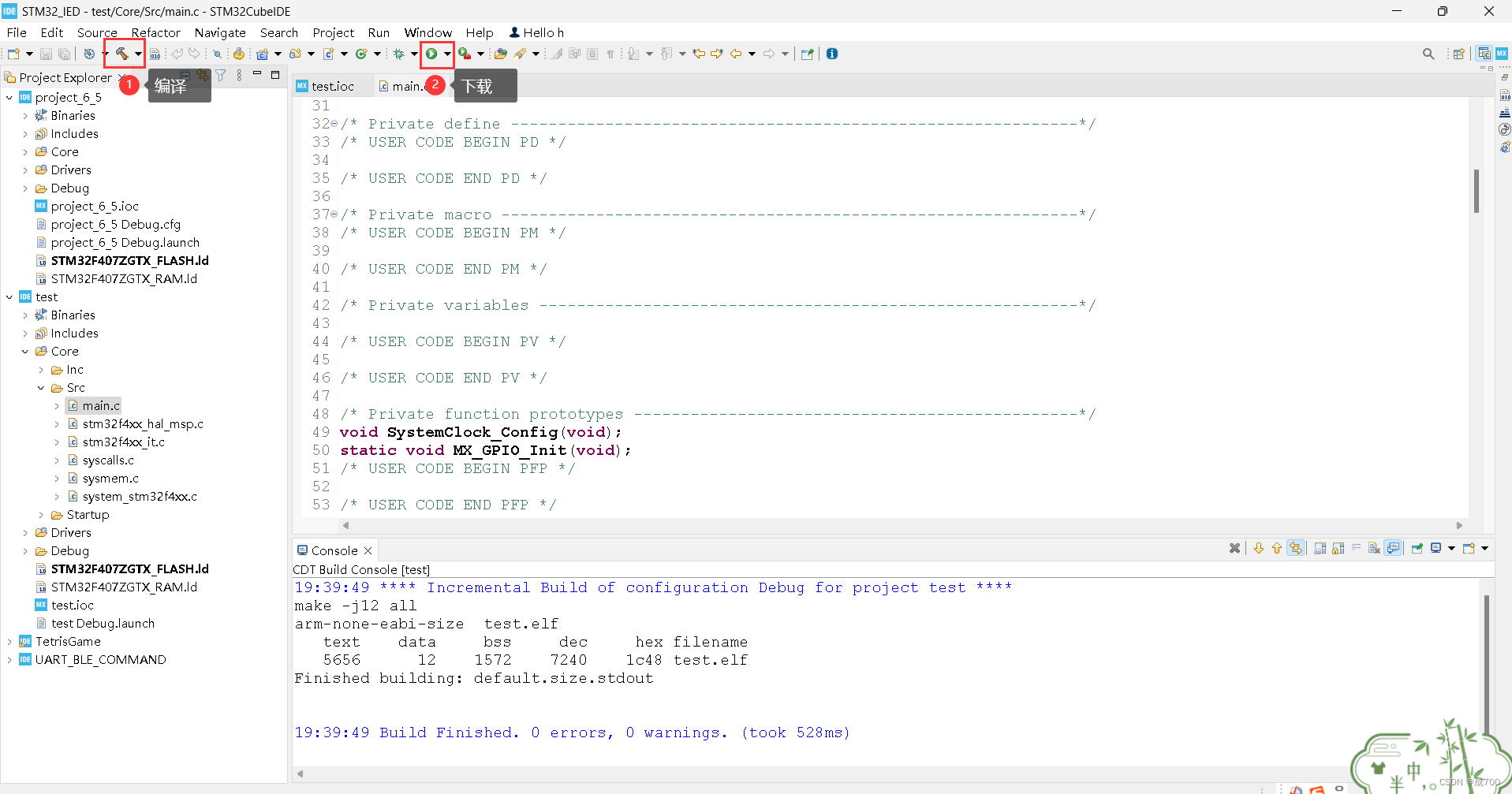Switch to the Device Configuration MX perspective
The width and height of the screenshot is (1512, 794).
click(1502, 54)
